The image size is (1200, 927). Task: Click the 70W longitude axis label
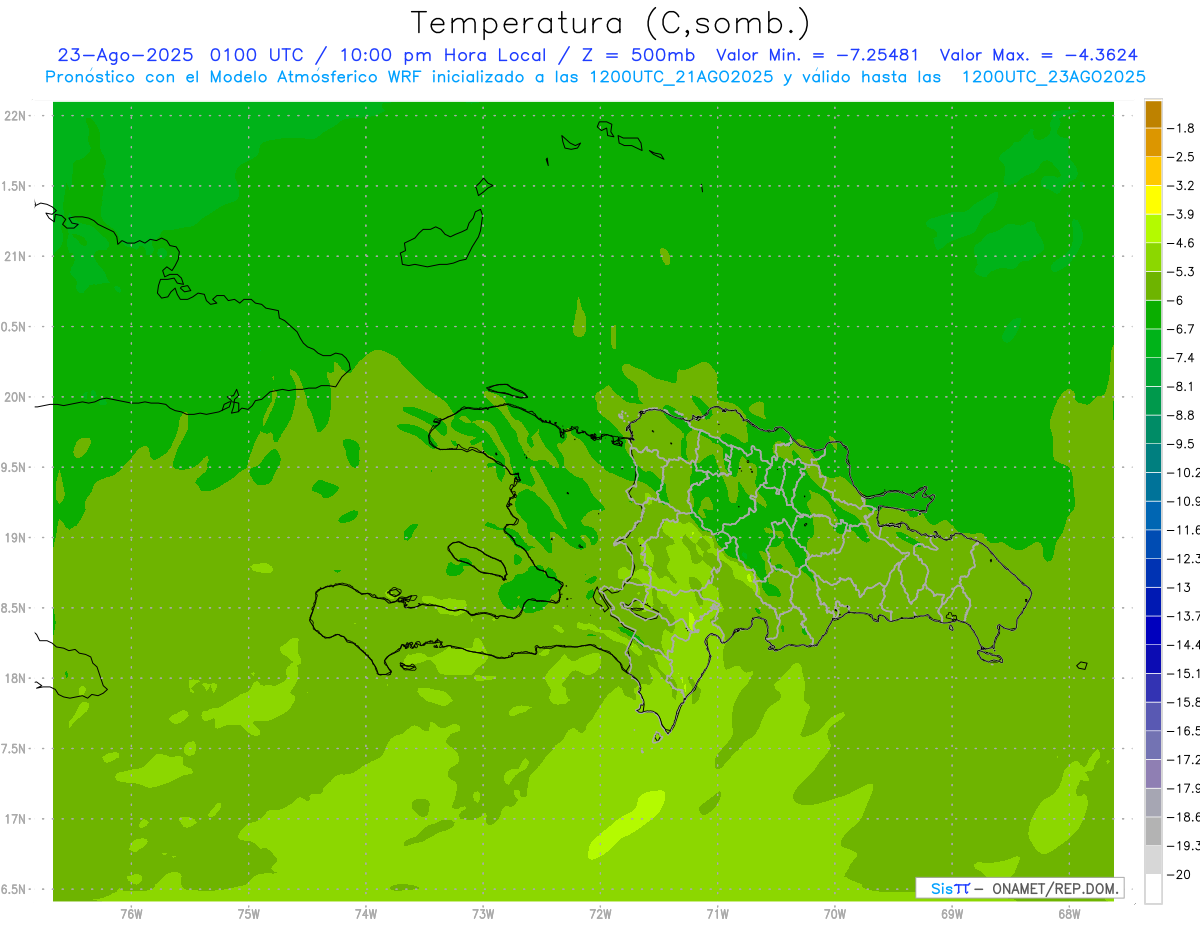pos(835,913)
